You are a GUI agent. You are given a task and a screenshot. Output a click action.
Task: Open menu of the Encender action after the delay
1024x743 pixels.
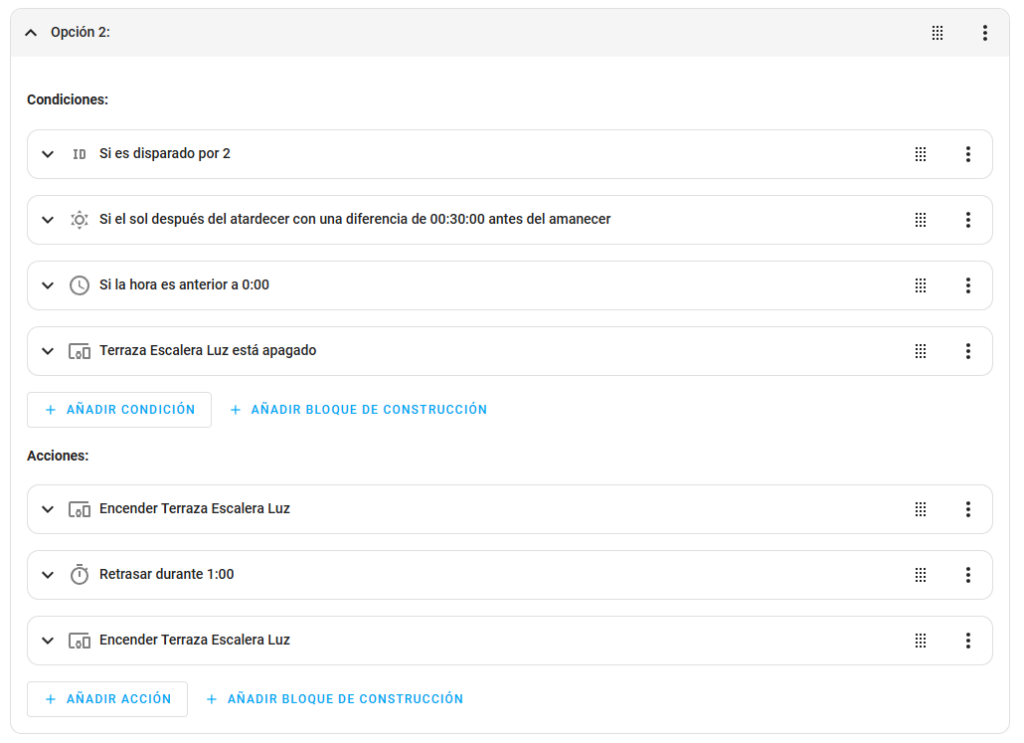968,640
